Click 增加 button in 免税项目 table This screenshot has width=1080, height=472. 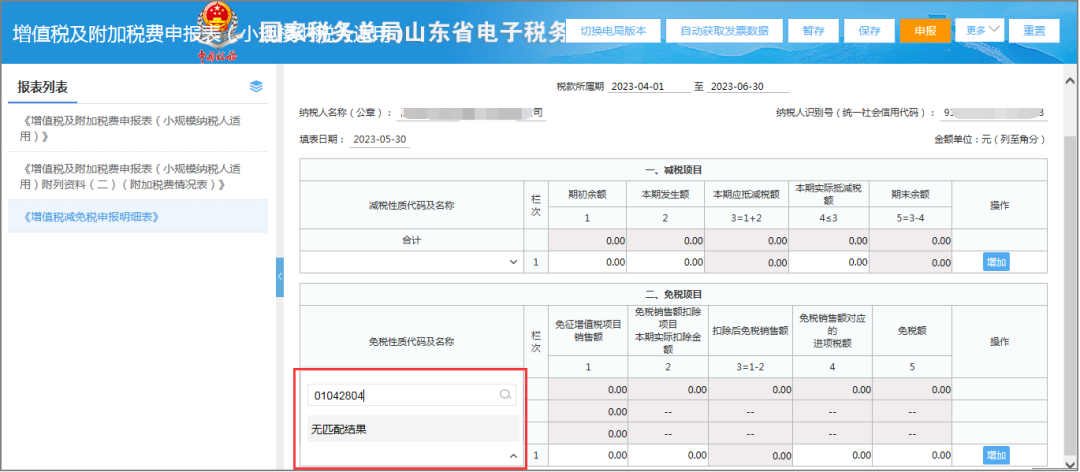(996, 455)
